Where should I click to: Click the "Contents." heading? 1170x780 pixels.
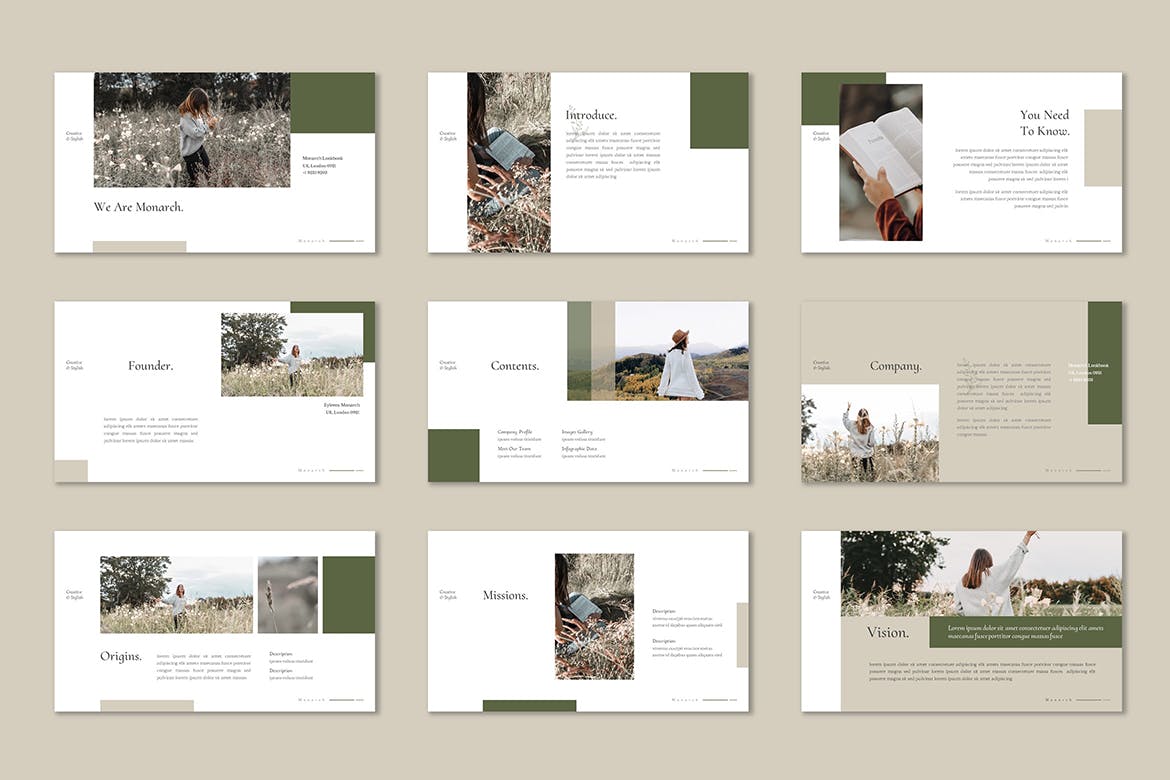pos(514,366)
